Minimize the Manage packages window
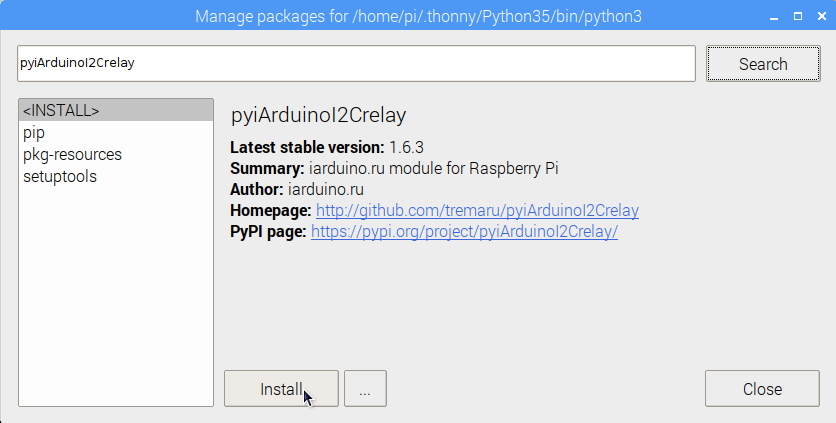The height and width of the screenshot is (423, 836). (774, 17)
